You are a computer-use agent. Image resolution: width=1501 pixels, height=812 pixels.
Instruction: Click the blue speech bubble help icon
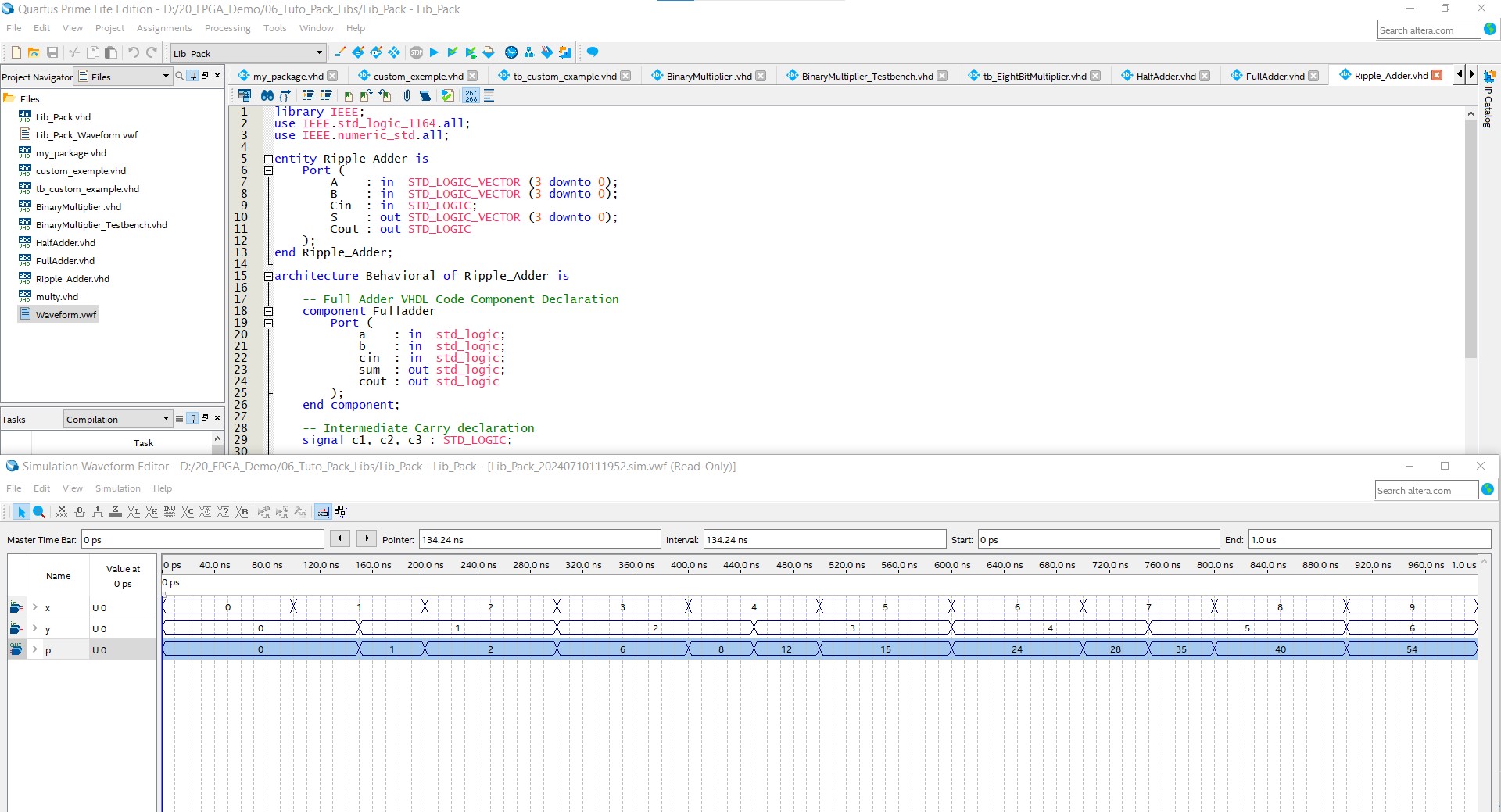pyautogui.click(x=593, y=52)
